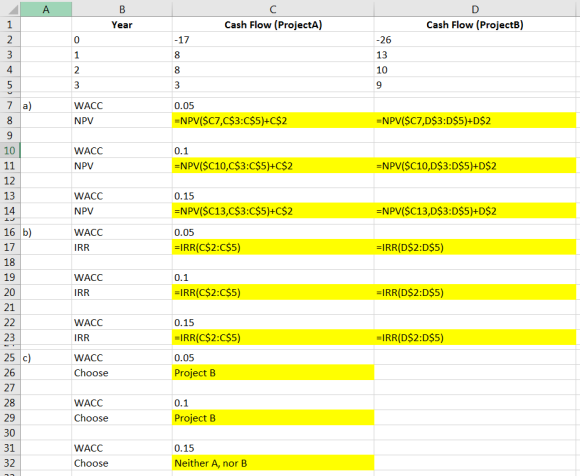The height and width of the screenshot is (476, 580).
Task: Click formula =NPV($C10,D$3:D$5)+D$2 cell
Action: point(475,166)
